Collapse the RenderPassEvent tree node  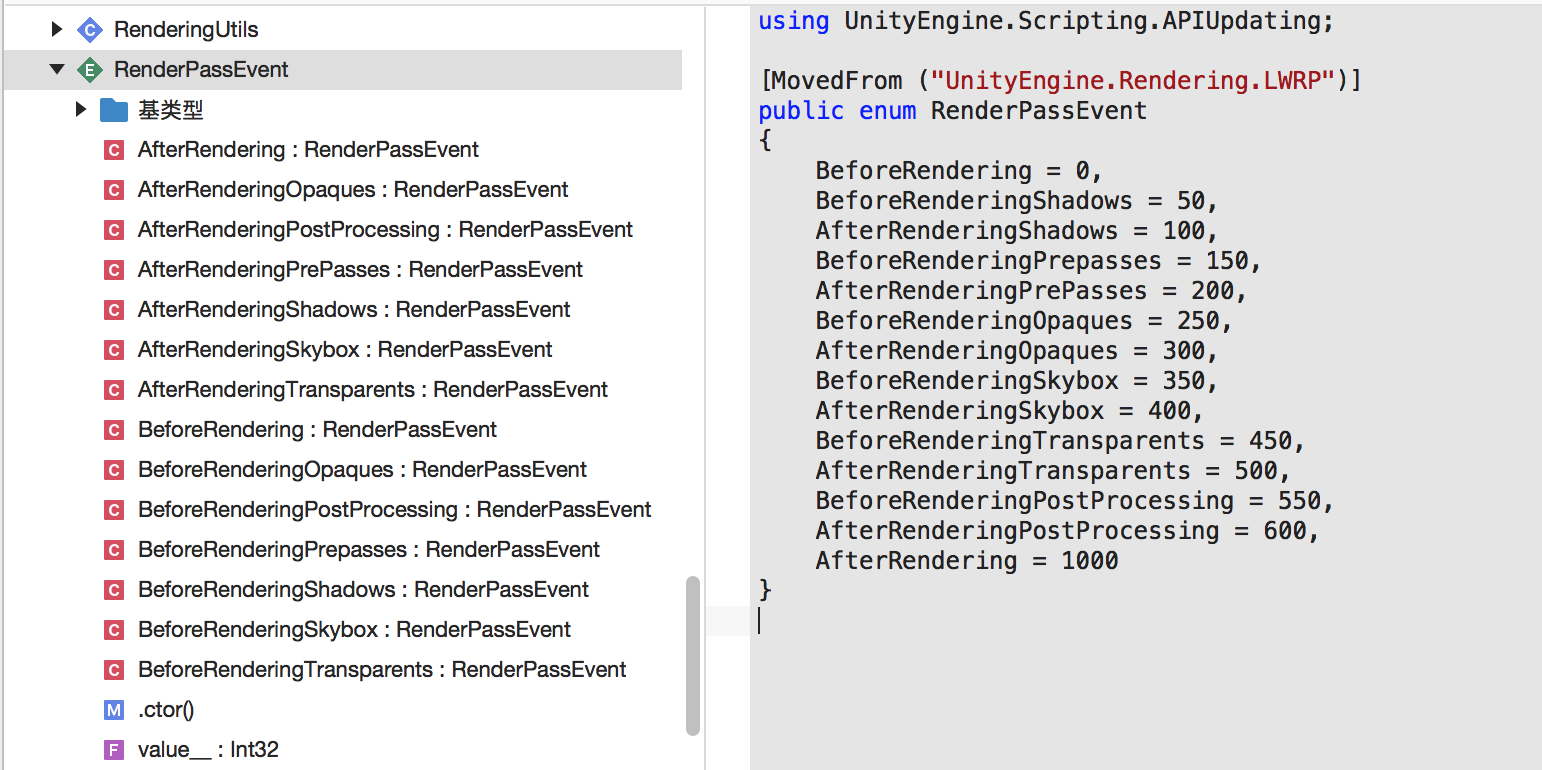[57, 70]
